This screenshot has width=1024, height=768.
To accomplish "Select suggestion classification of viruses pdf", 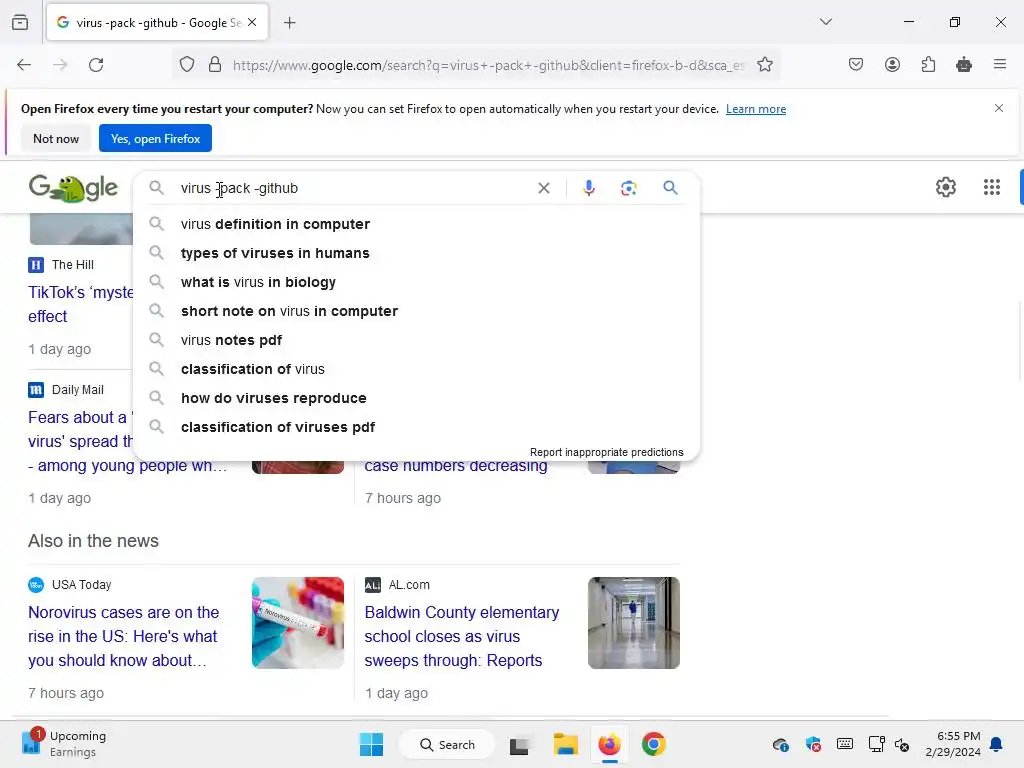I will [x=417, y=427].
